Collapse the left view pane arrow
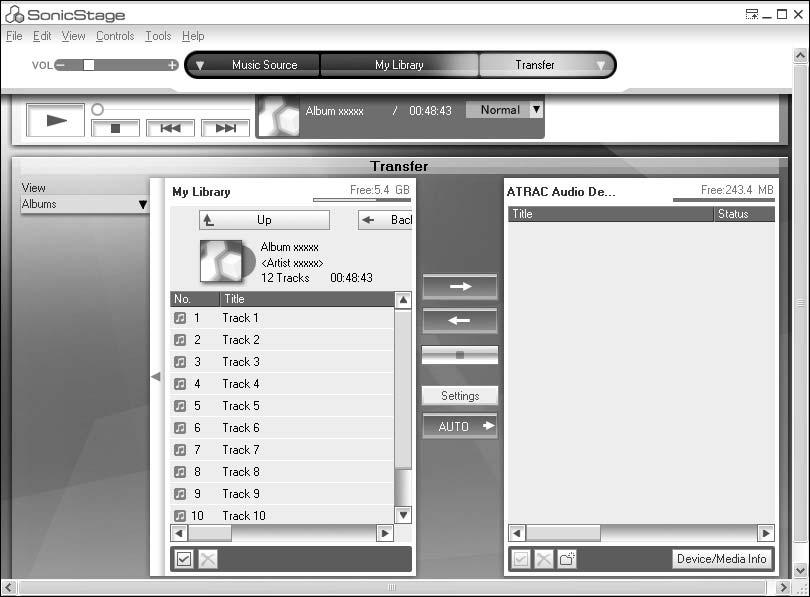 tap(155, 377)
